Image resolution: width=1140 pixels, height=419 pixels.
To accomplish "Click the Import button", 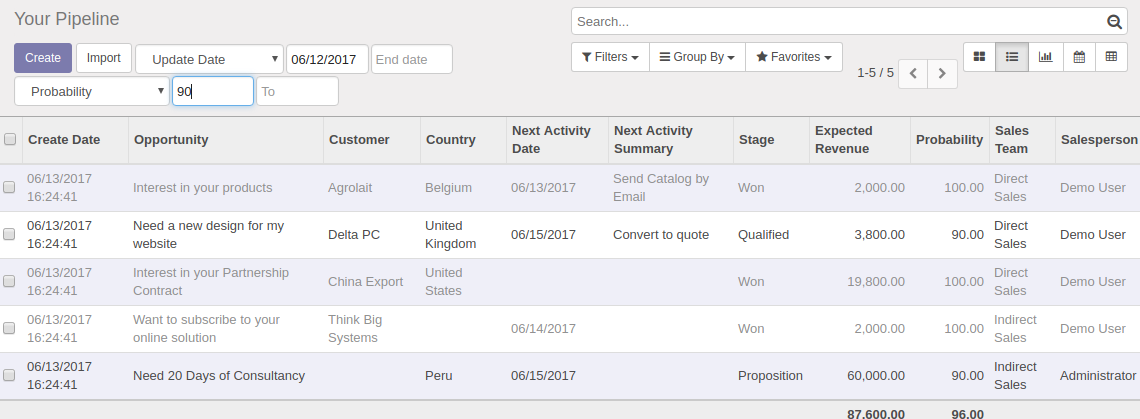I will click(x=103, y=58).
